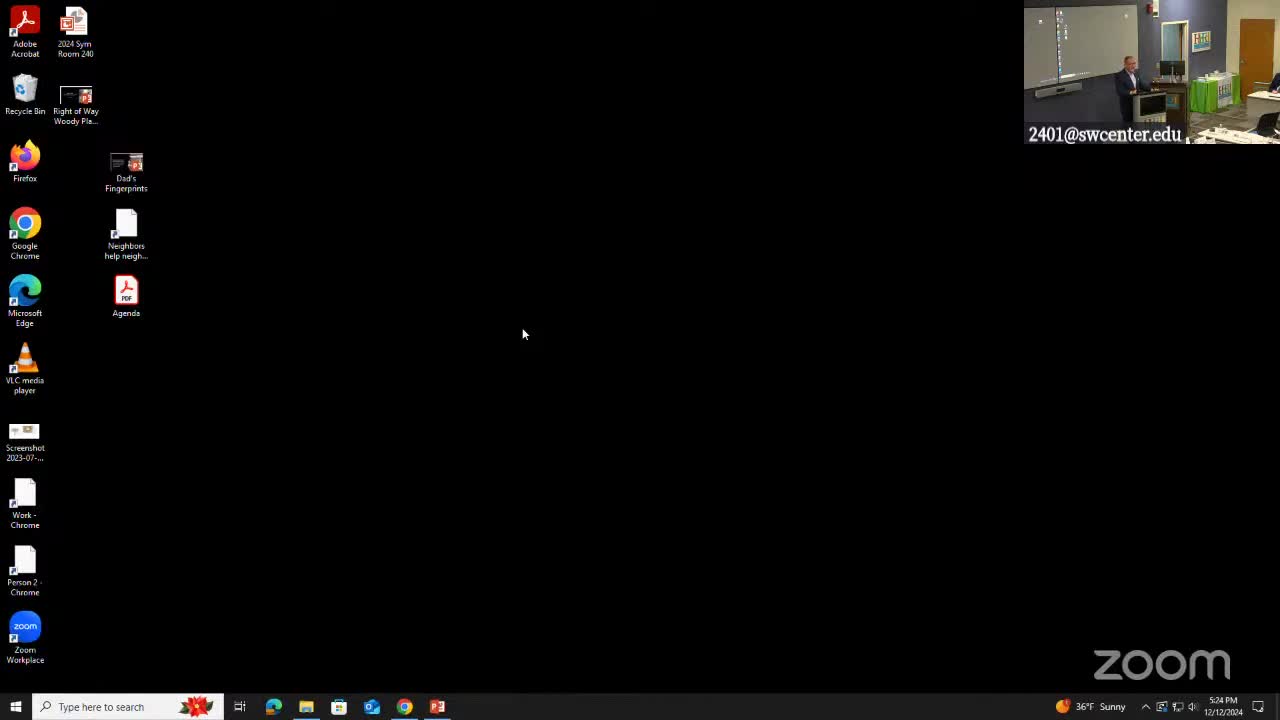Select the Screenshot 2023-07 image file
The image size is (1280, 720).
[x=25, y=442]
